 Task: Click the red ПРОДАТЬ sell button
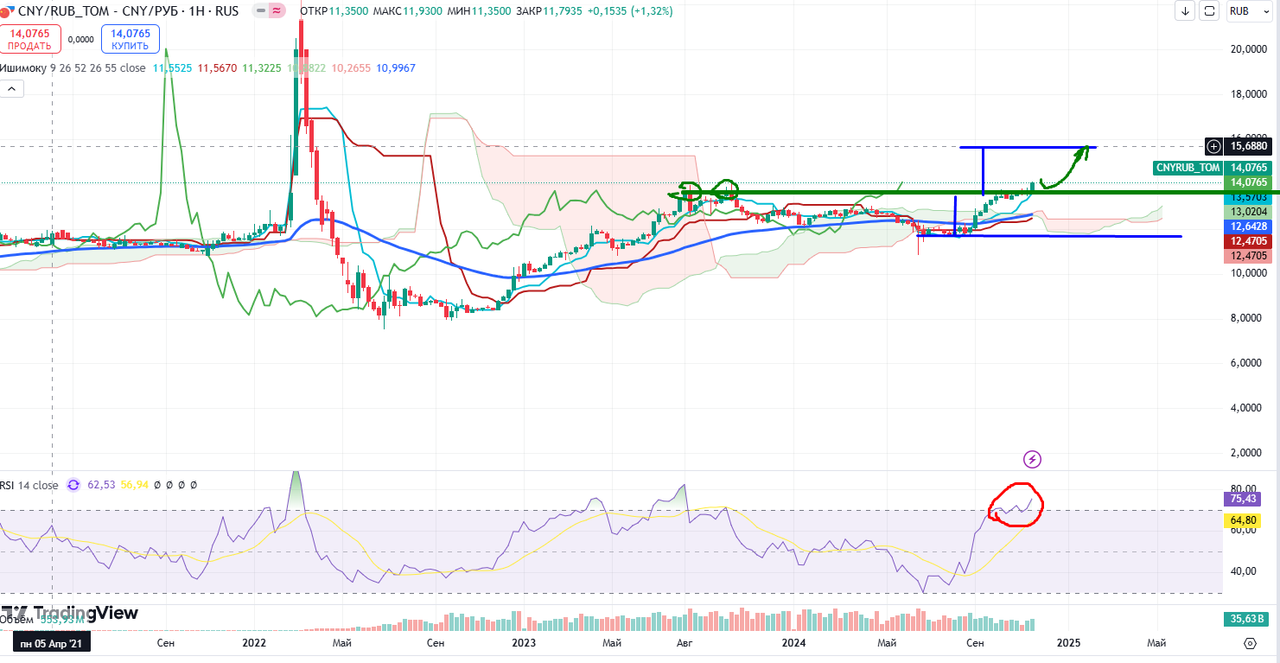click(32, 39)
